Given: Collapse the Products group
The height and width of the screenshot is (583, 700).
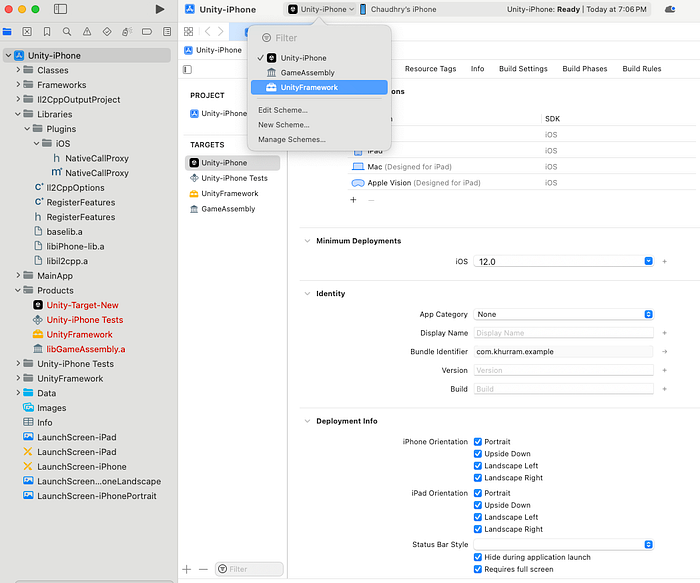Looking at the screenshot, I should click(18, 290).
